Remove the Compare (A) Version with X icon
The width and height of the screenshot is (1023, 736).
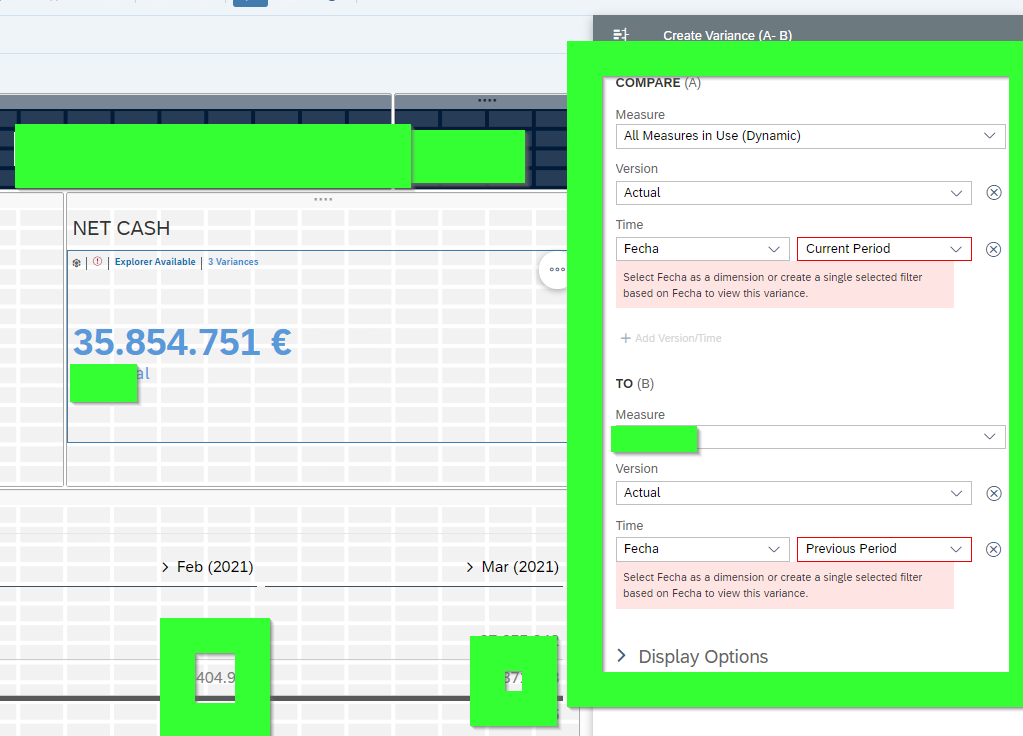(993, 193)
